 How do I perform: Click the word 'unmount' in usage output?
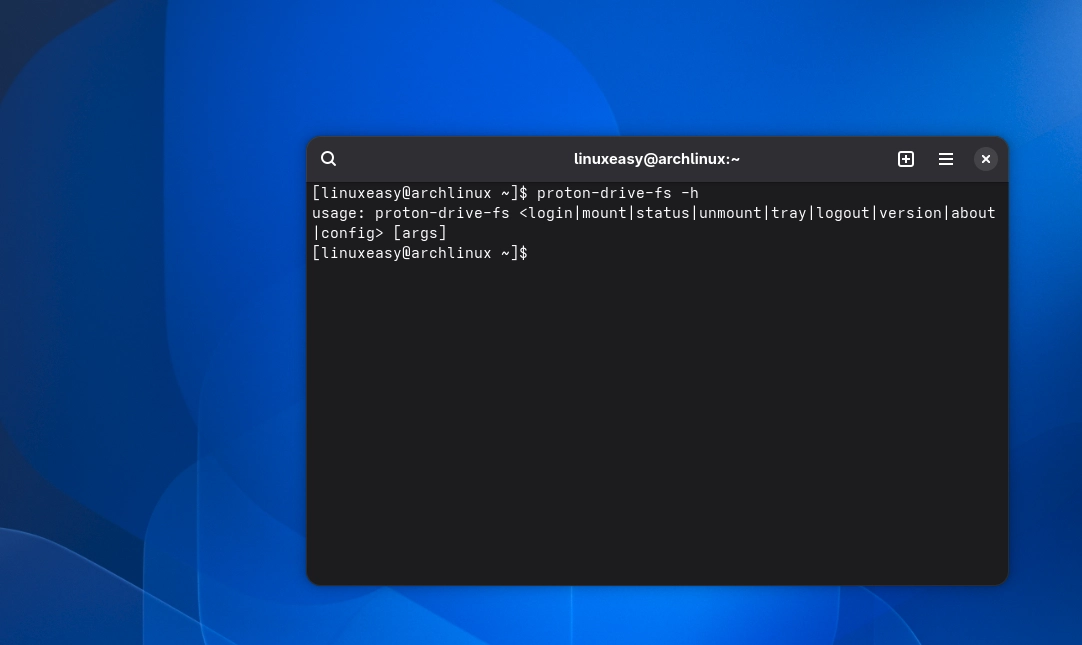730,213
